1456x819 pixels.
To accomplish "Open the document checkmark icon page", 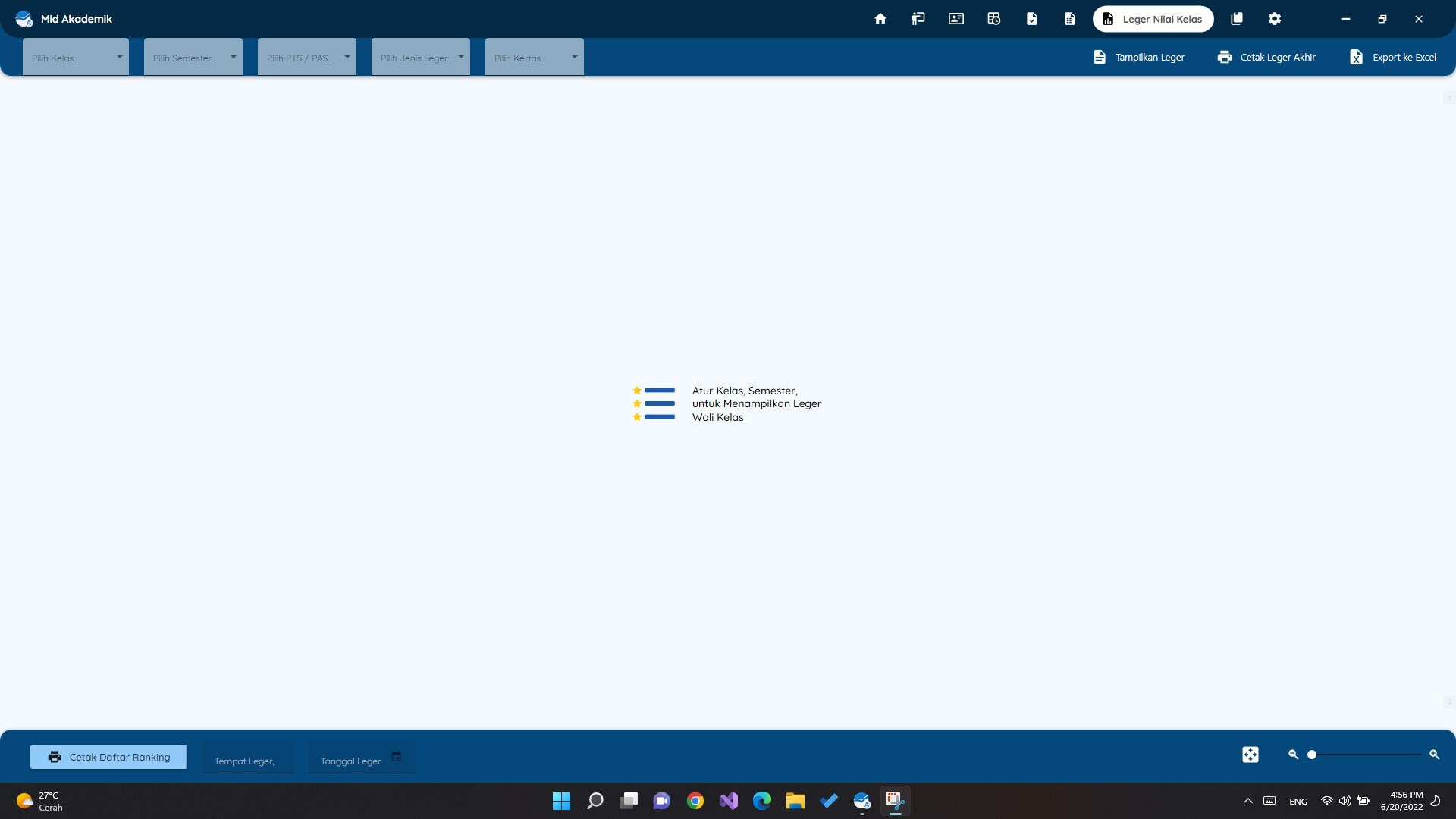I will pos(1031,19).
